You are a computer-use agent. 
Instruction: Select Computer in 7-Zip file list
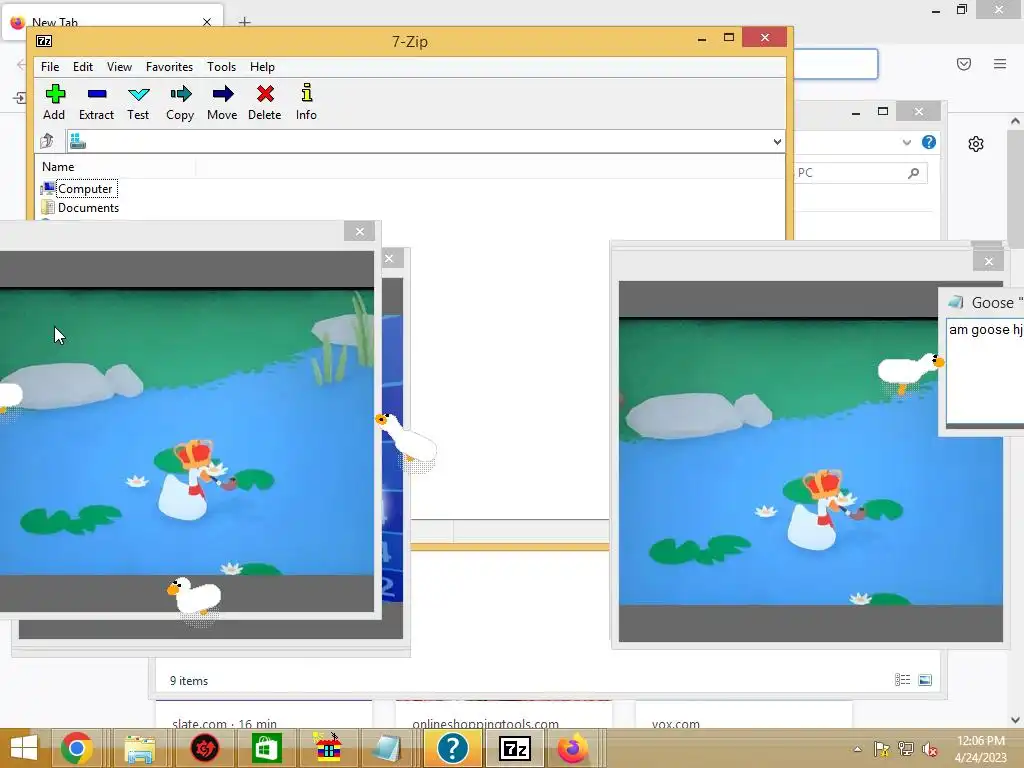pos(79,189)
